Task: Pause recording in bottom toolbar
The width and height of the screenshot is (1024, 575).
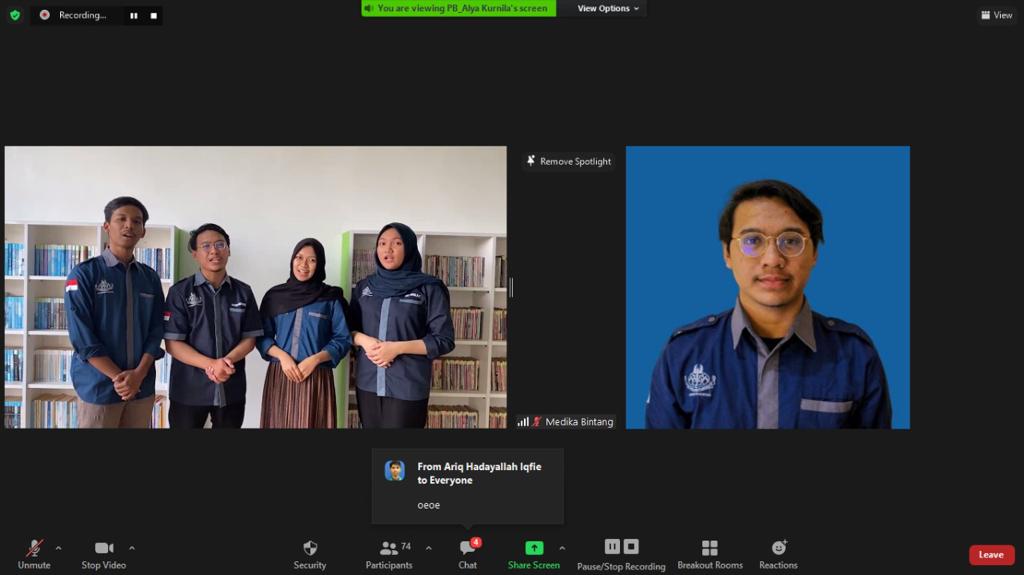Action: click(x=612, y=546)
